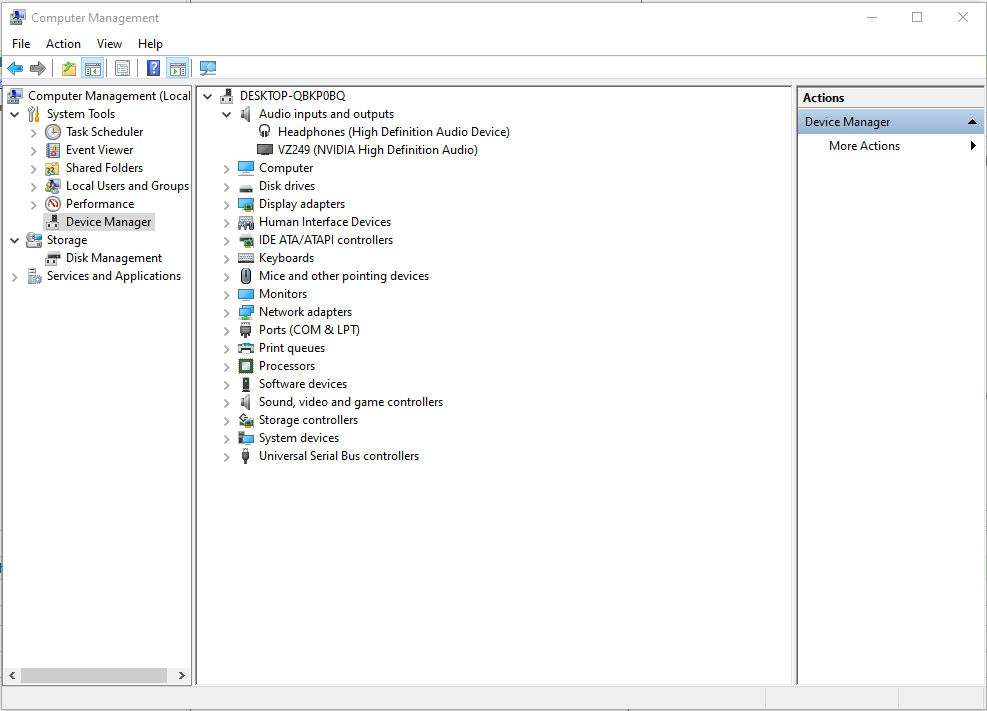Expand the Display adapters category
The width and height of the screenshot is (987, 711).
tap(227, 204)
